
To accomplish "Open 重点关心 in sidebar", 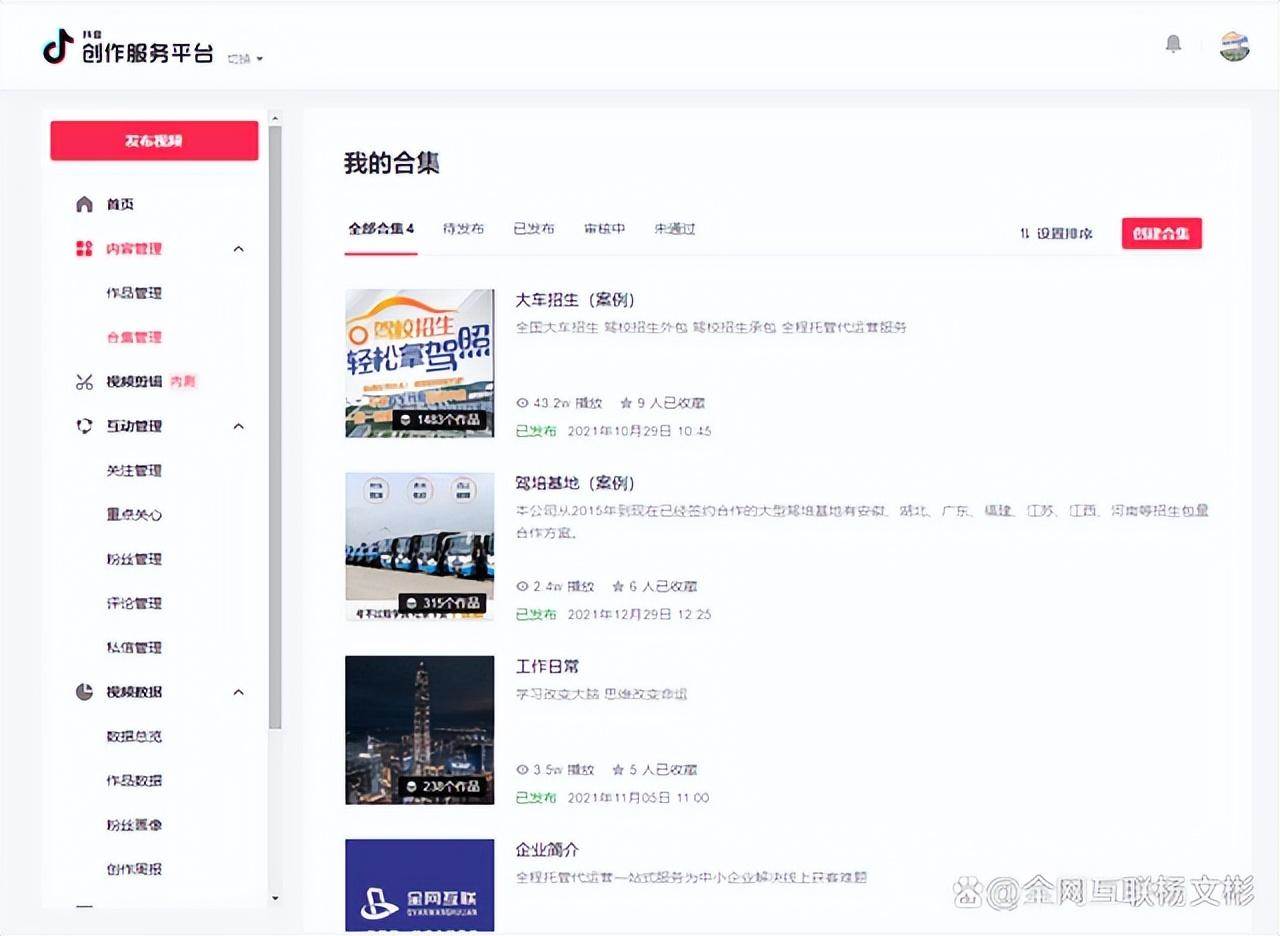I will [134, 515].
